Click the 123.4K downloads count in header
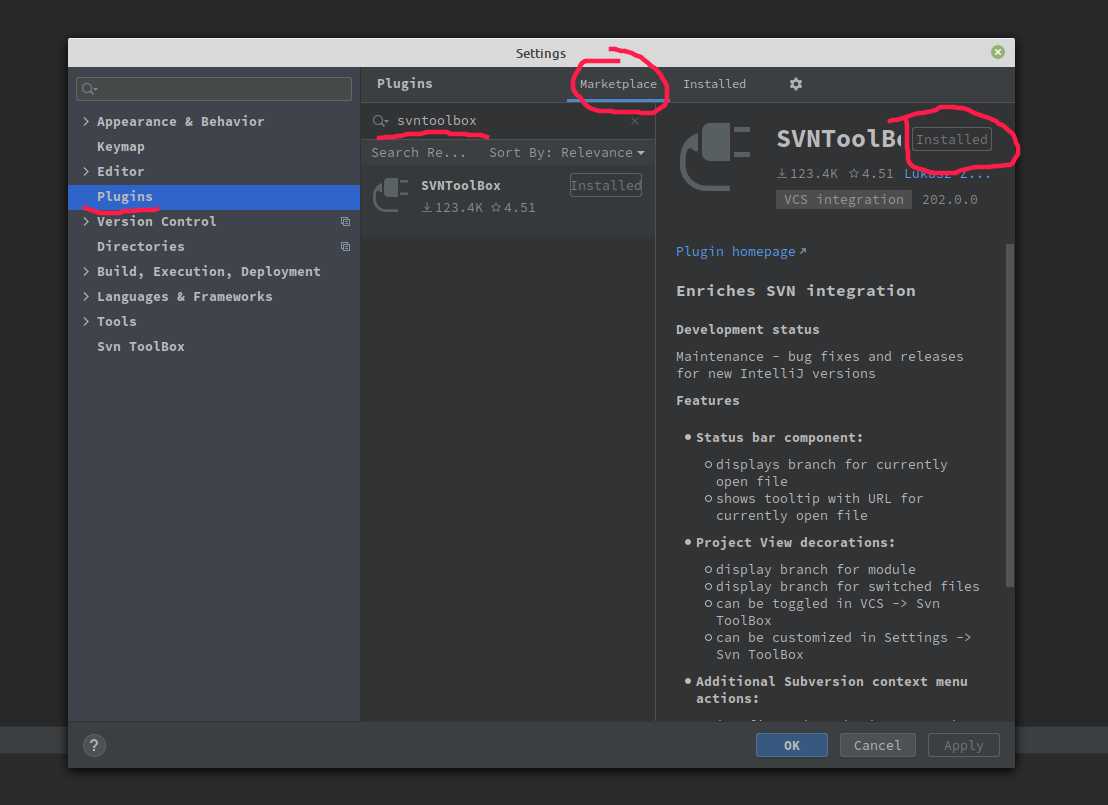Image resolution: width=1108 pixels, height=805 pixels. click(x=807, y=173)
